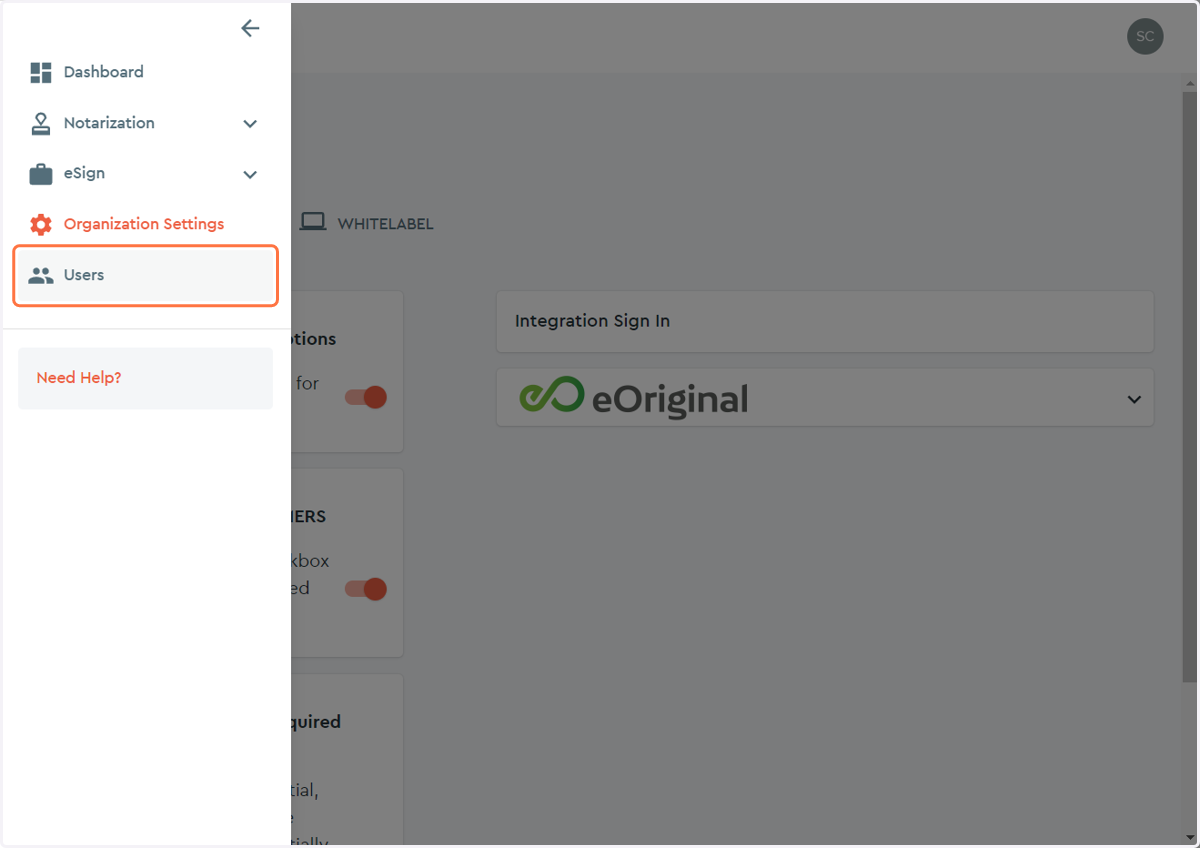This screenshot has height=848, width=1200.
Task: Click the Integration Sign In header
Action: point(825,321)
